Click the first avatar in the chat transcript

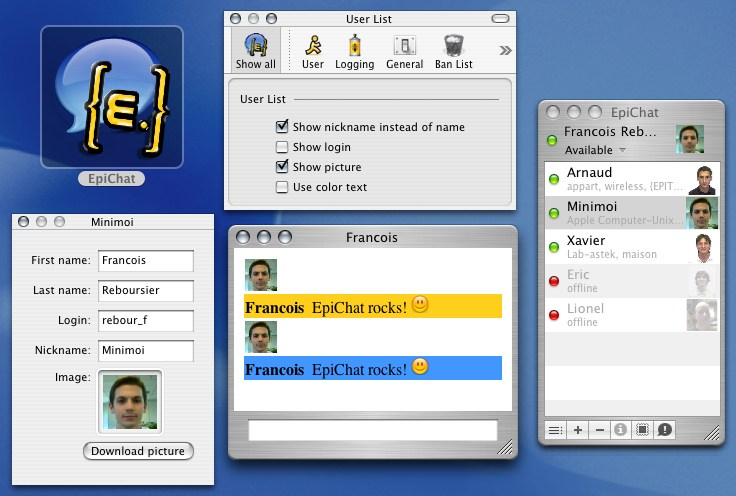point(261,275)
